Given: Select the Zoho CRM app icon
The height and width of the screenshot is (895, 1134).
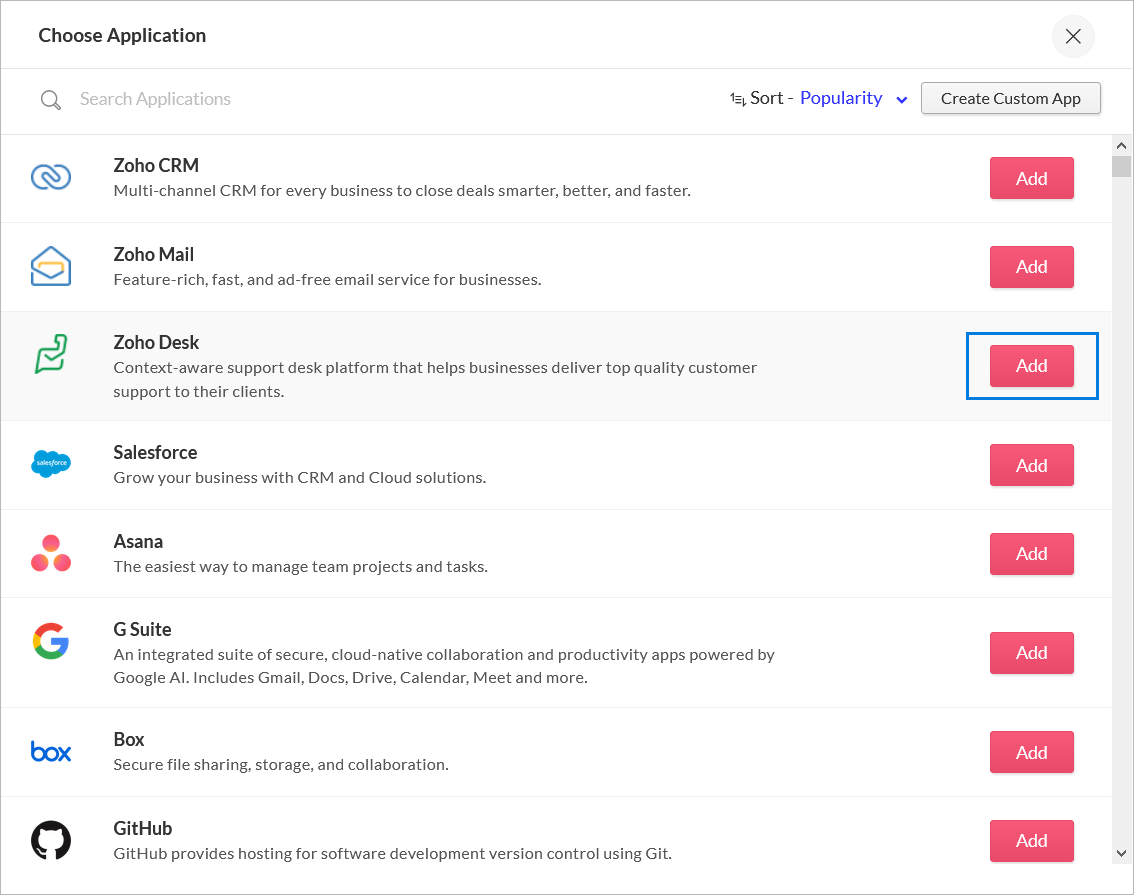Looking at the screenshot, I should [51, 176].
